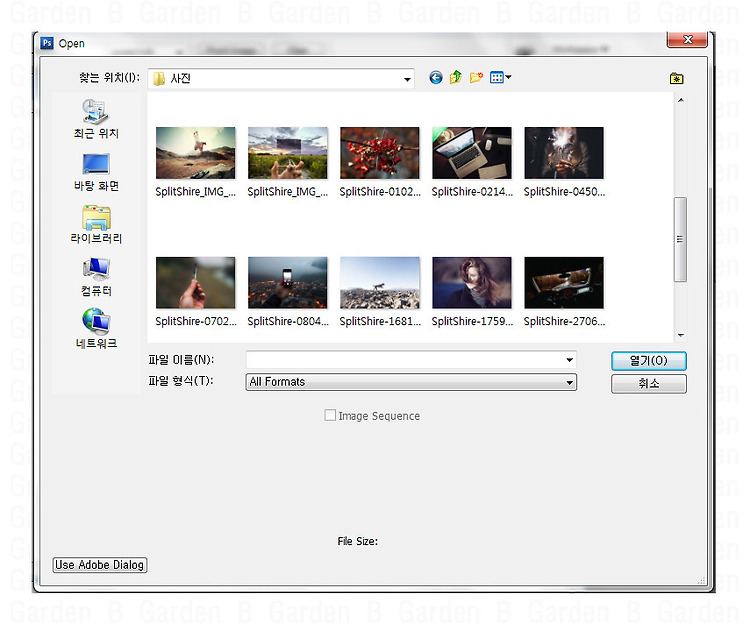Screen dimensions: 750x624
Task: Expand the 찾는 위치 folder dropdown
Action: 407,79
